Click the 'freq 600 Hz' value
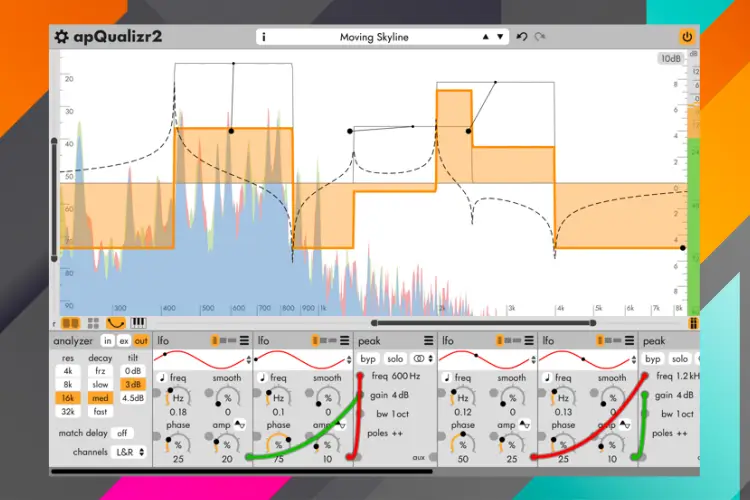The height and width of the screenshot is (500, 750). (x=396, y=376)
